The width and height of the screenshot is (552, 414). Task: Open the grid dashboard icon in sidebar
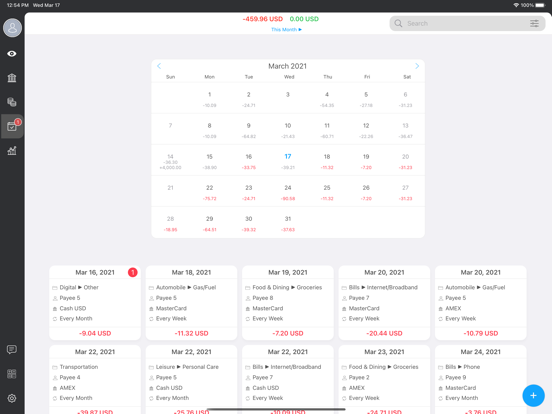point(12,374)
